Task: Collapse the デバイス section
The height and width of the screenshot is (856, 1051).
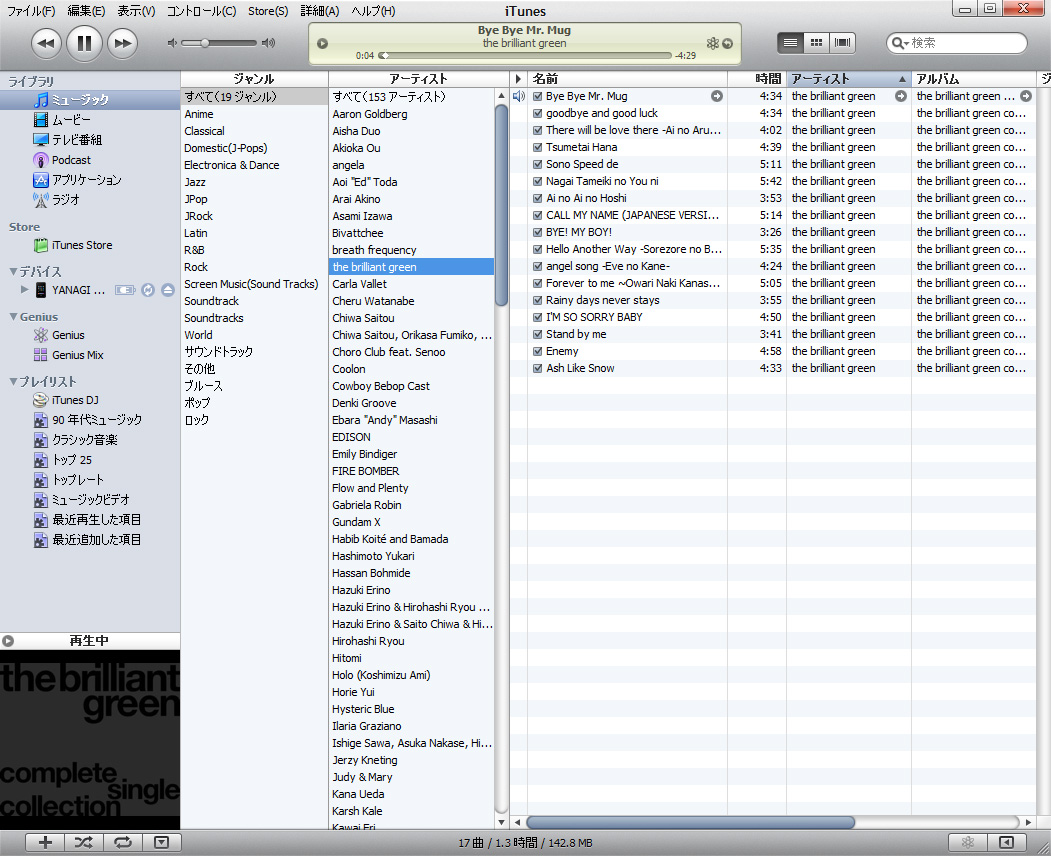Action: (x=13, y=271)
